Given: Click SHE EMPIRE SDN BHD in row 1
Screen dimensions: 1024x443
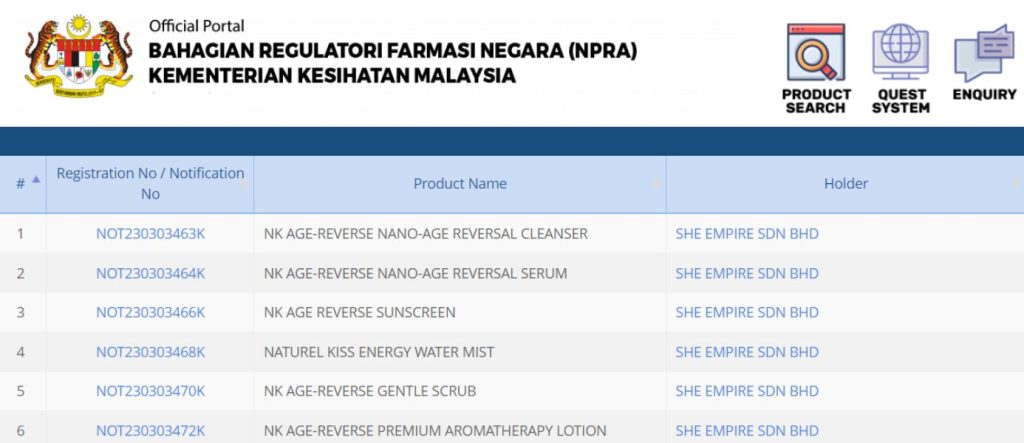Looking at the screenshot, I should [746, 234].
